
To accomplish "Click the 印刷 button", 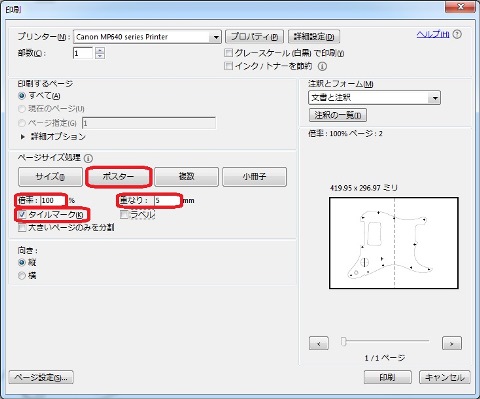I will [x=388, y=378].
